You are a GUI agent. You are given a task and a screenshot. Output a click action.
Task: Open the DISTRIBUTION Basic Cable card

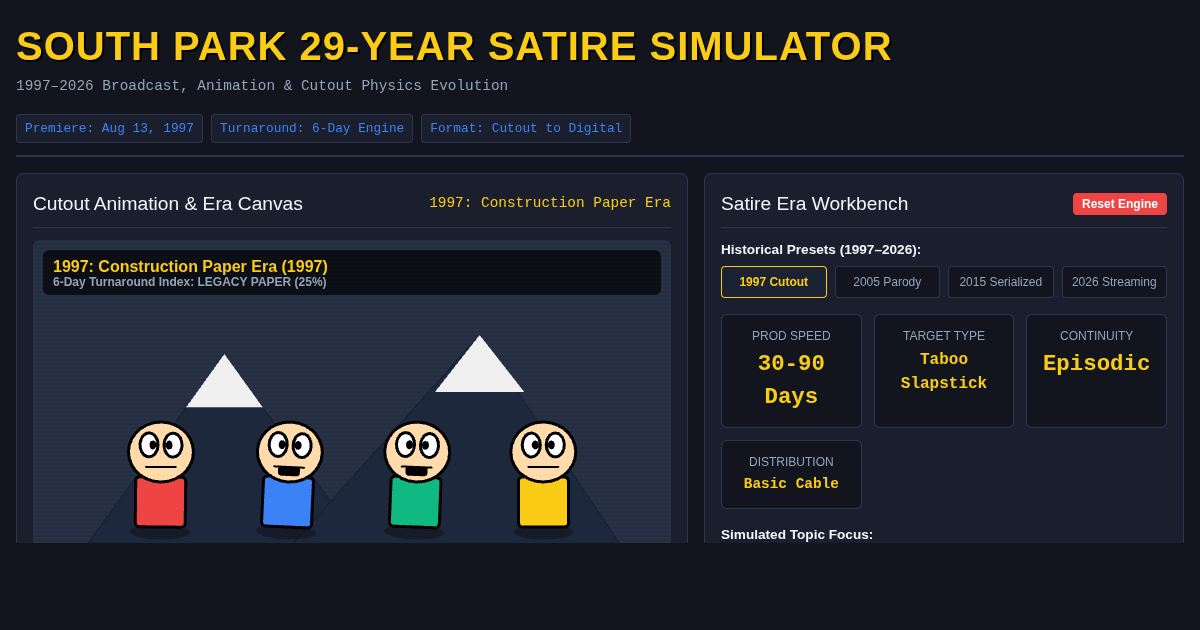pos(791,475)
